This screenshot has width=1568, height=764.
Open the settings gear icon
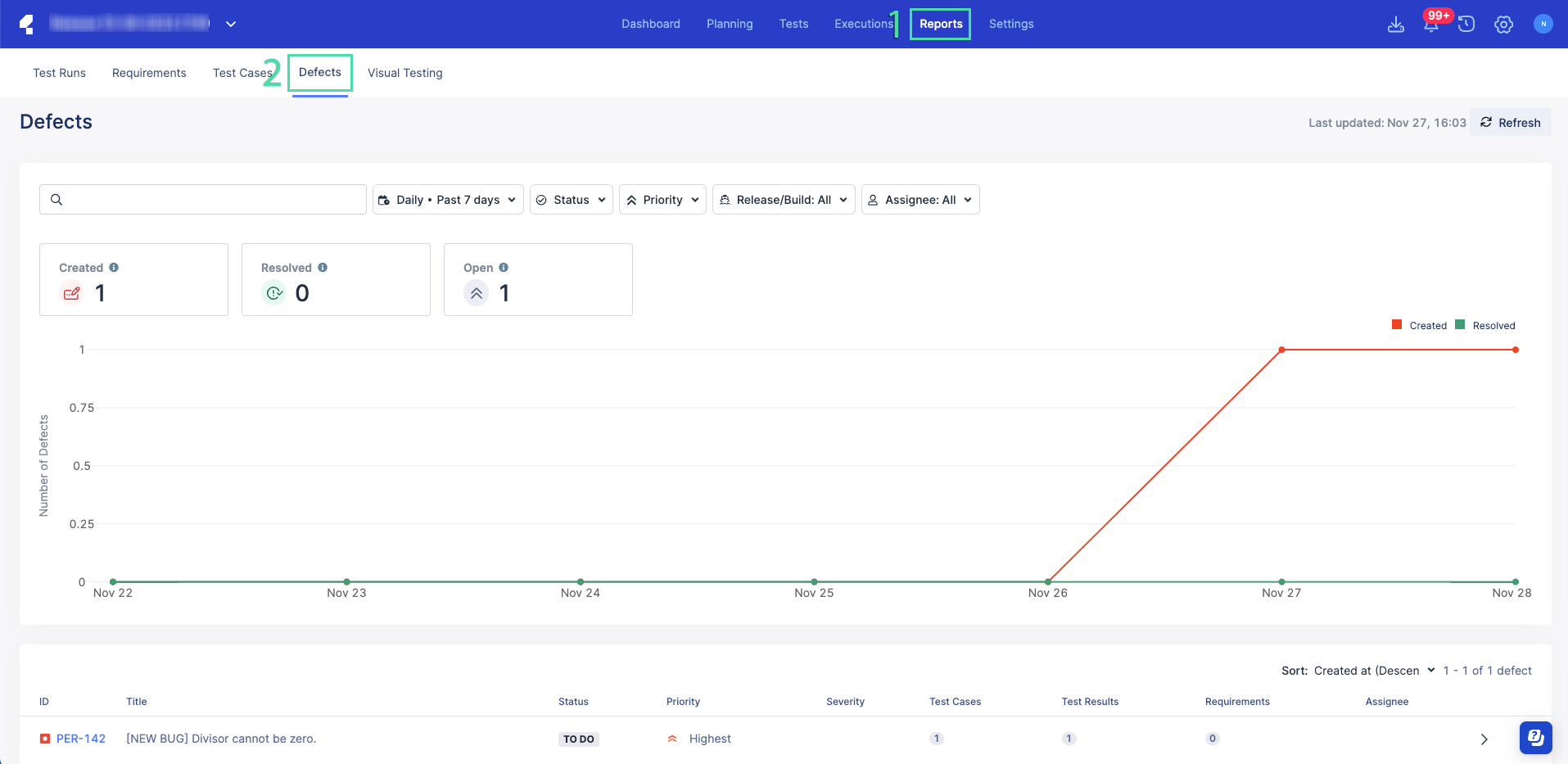pyautogui.click(x=1503, y=25)
